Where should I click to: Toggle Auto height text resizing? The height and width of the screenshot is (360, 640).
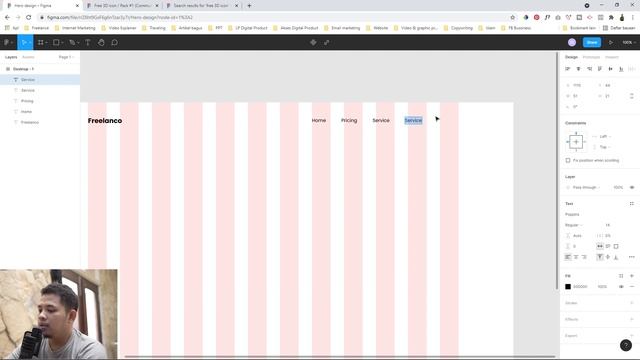click(x=608, y=247)
